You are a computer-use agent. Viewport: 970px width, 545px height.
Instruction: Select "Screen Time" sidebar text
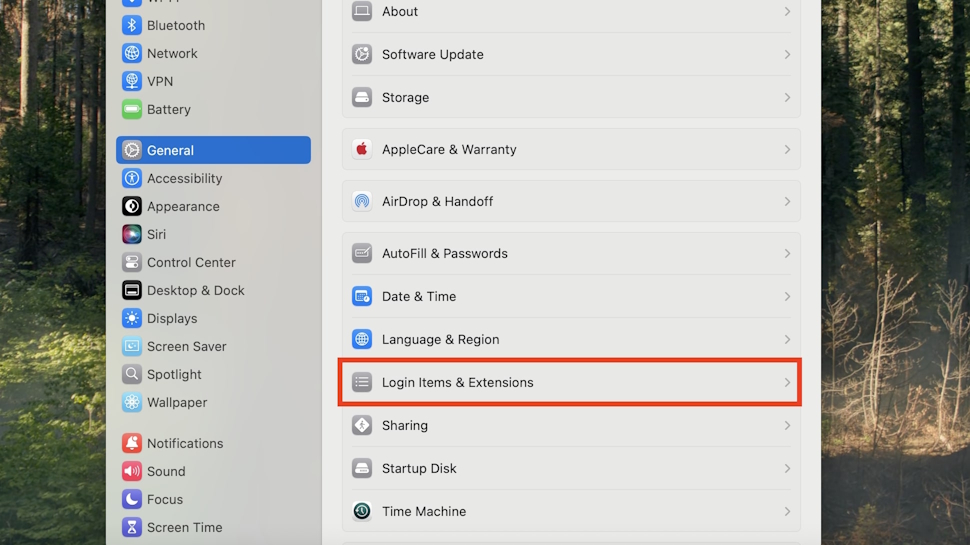click(x=184, y=527)
